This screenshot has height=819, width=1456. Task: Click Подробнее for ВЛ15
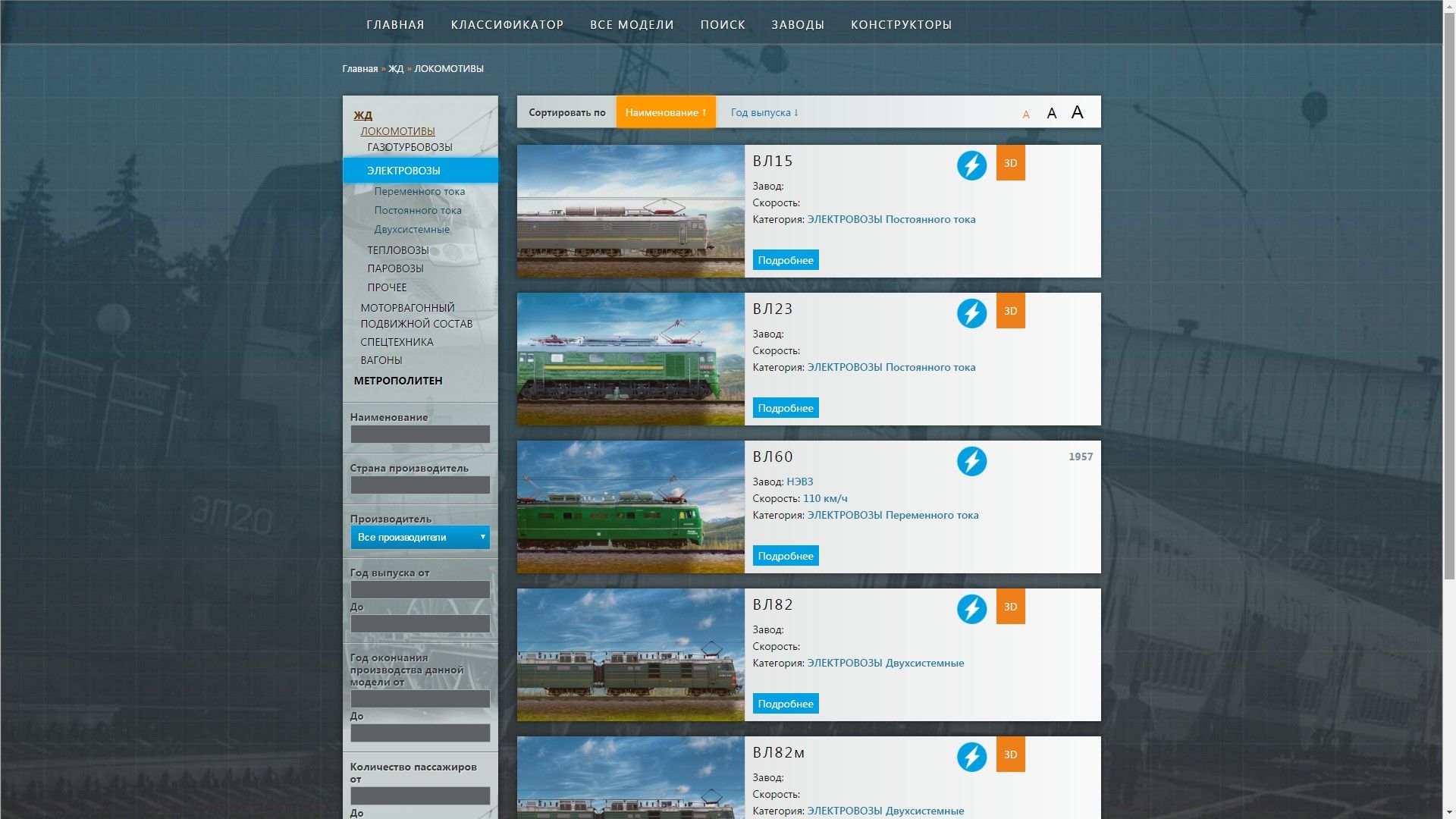[x=786, y=260]
